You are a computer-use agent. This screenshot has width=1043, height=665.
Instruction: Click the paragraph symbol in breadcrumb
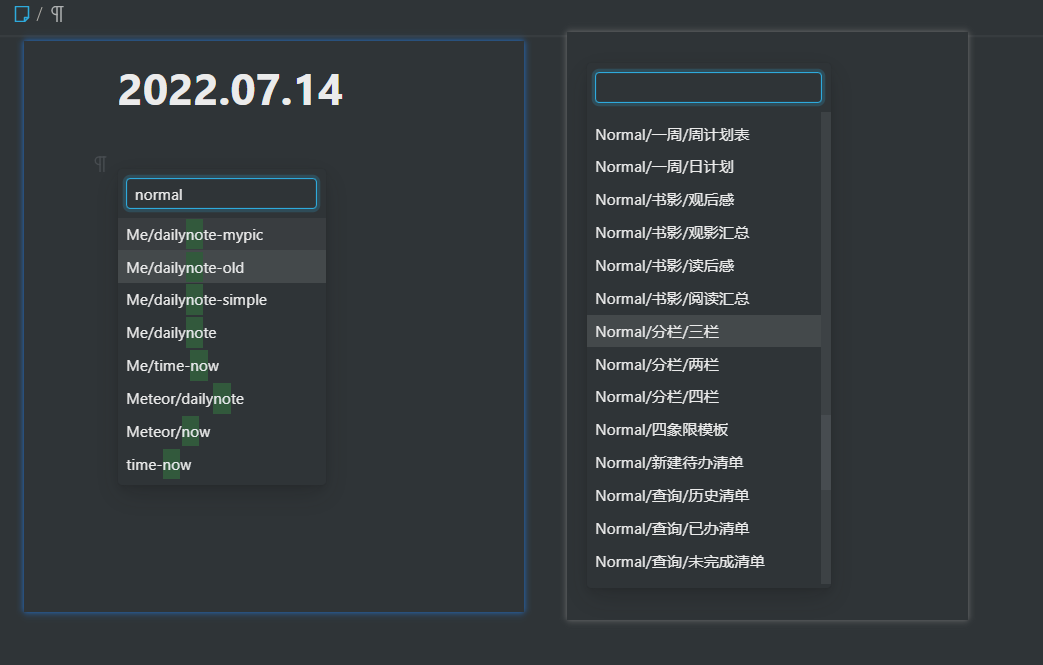(x=58, y=14)
